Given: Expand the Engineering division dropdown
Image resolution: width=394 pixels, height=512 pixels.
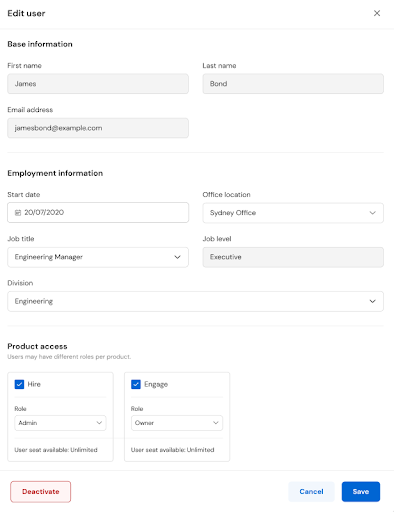Looking at the screenshot, I should pyautogui.click(x=195, y=301).
